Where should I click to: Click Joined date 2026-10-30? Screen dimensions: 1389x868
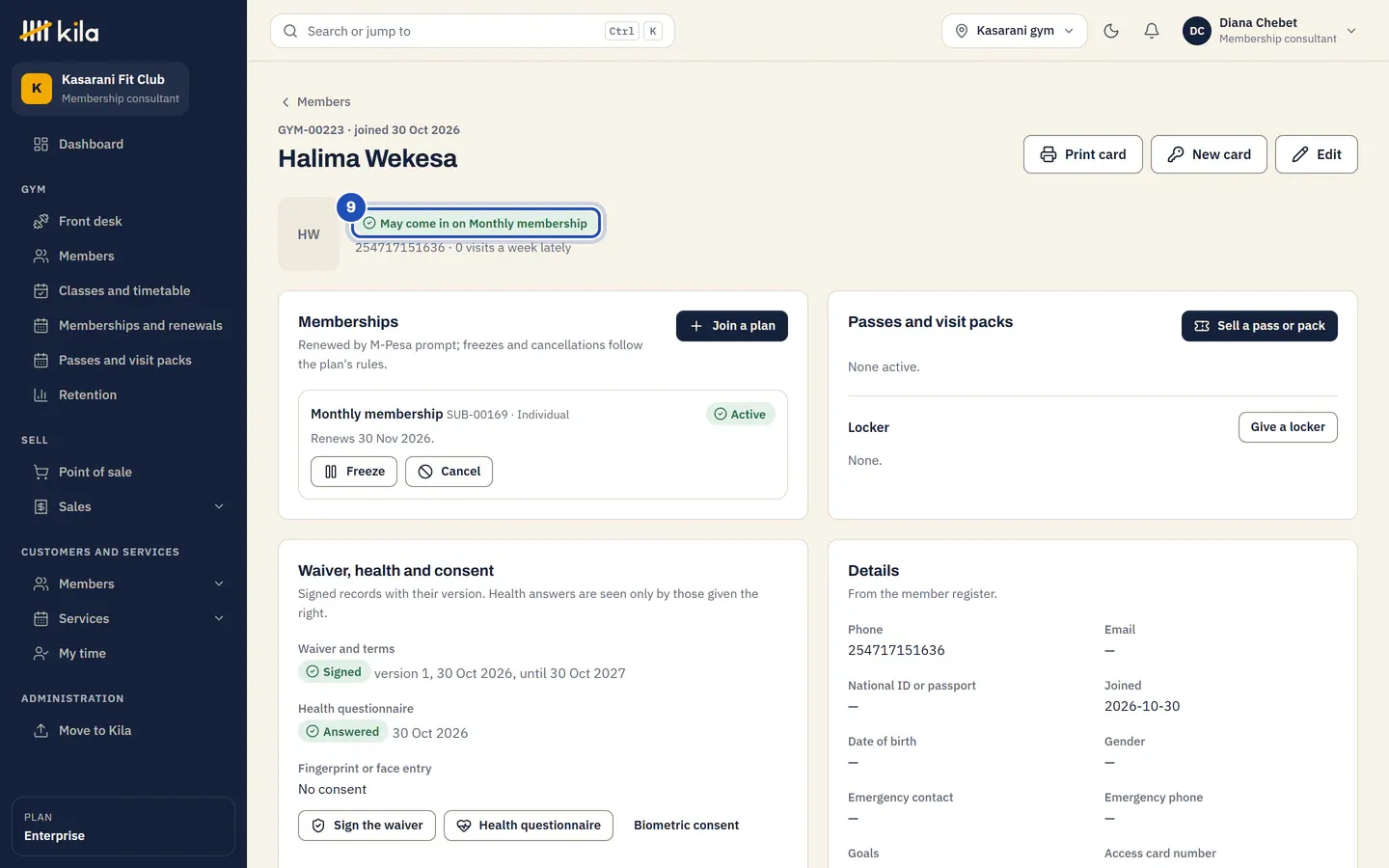1142,706
